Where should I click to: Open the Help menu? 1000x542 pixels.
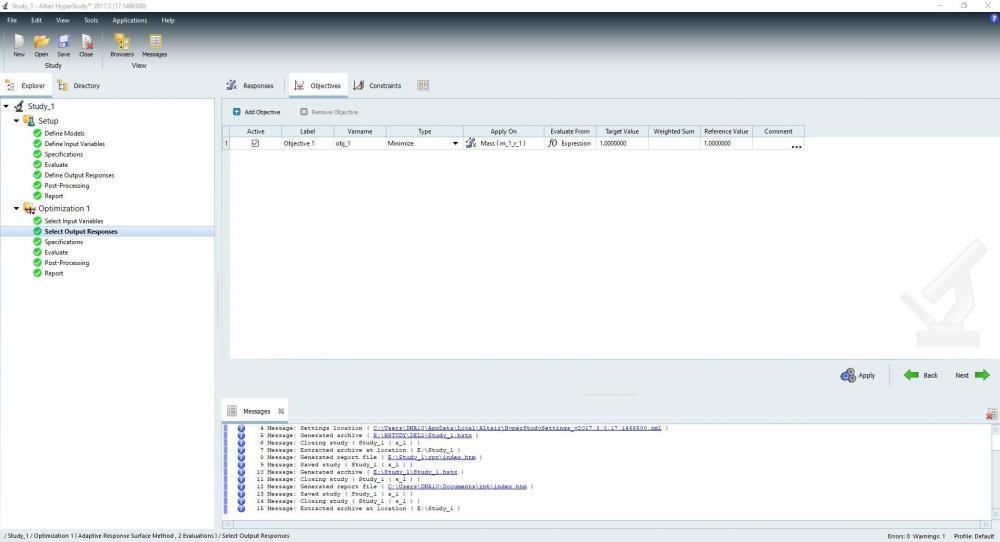[168, 20]
